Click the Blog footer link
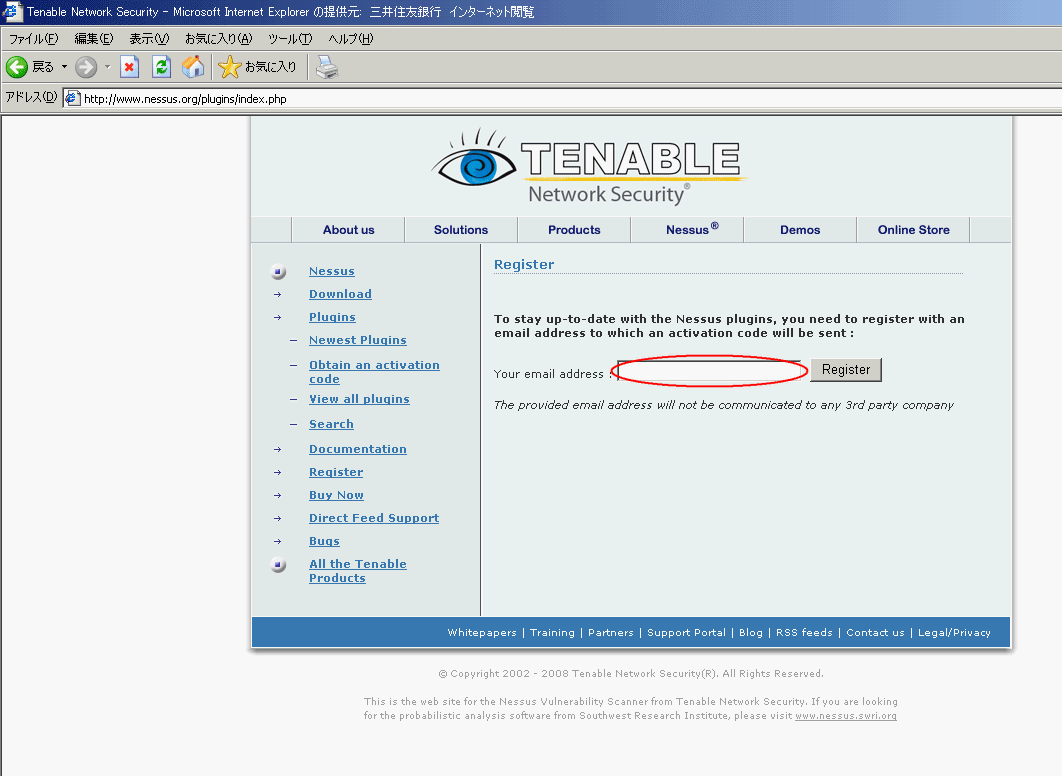The height and width of the screenshot is (776, 1062). tap(750, 632)
